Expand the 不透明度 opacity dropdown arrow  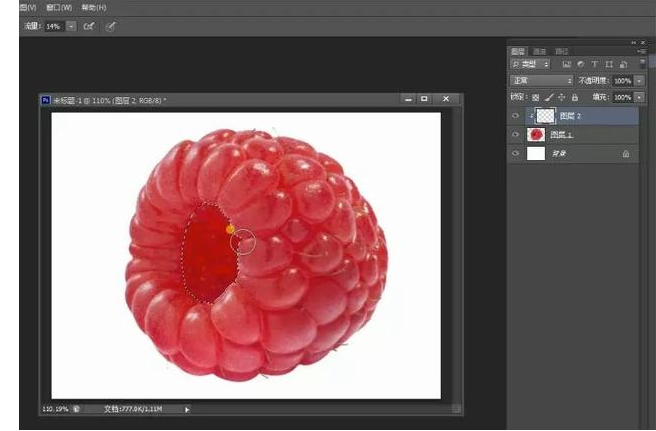click(x=639, y=80)
